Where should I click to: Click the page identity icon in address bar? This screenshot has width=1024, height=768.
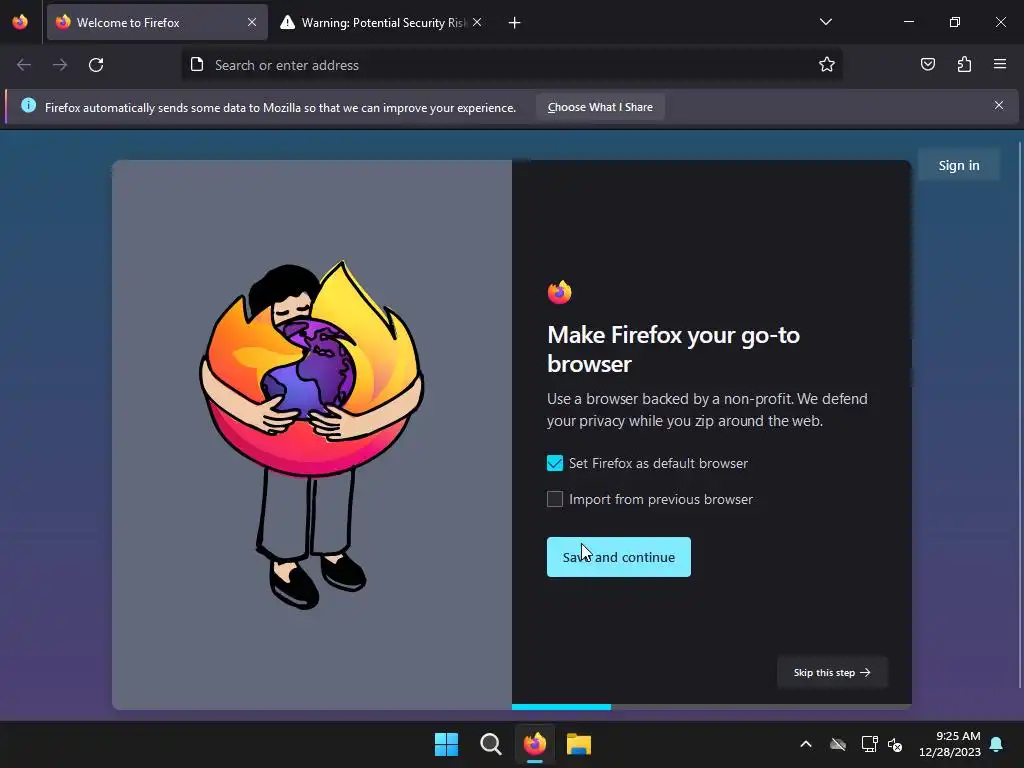click(x=197, y=64)
